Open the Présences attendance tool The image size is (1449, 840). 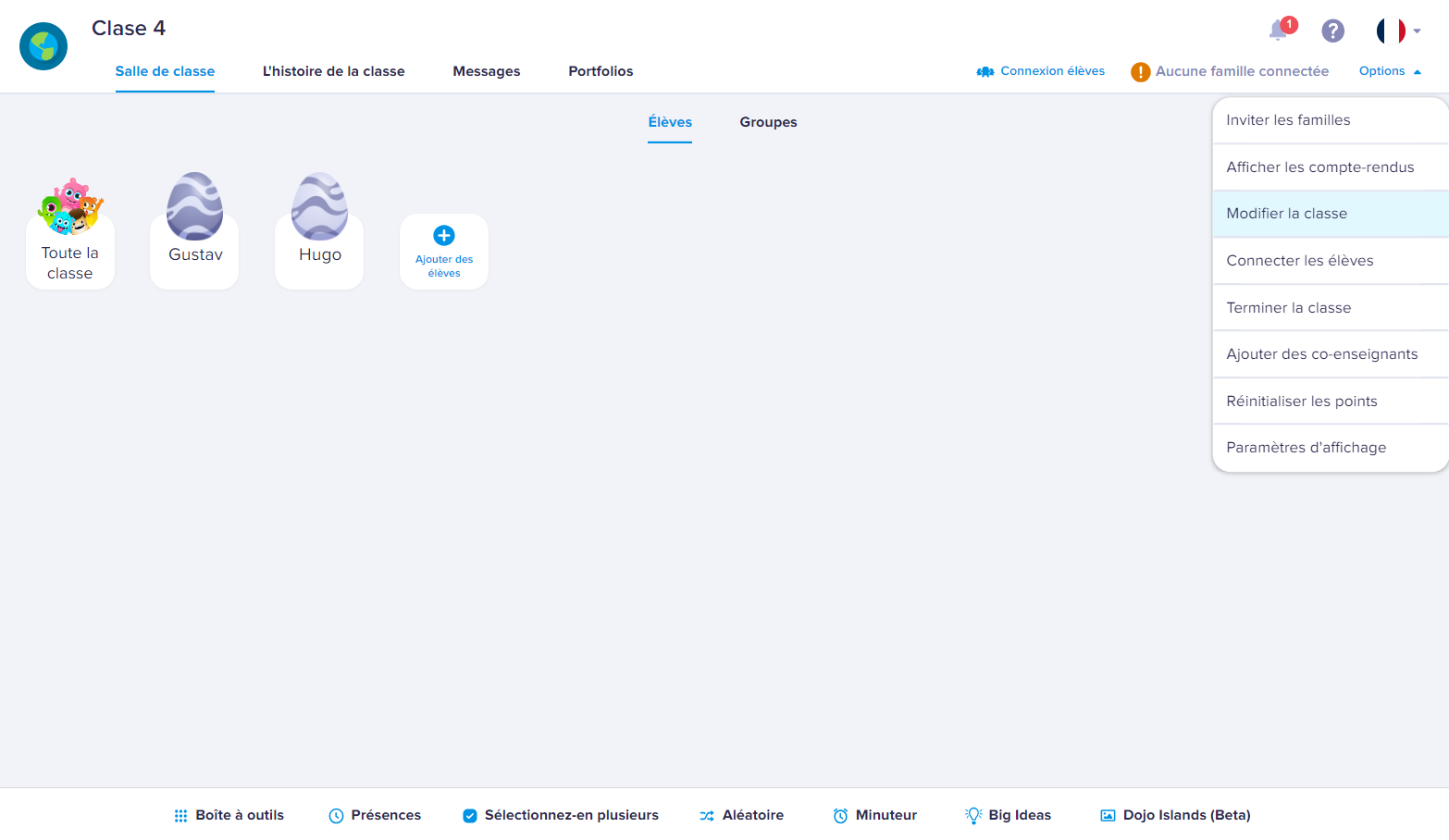click(374, 815)
